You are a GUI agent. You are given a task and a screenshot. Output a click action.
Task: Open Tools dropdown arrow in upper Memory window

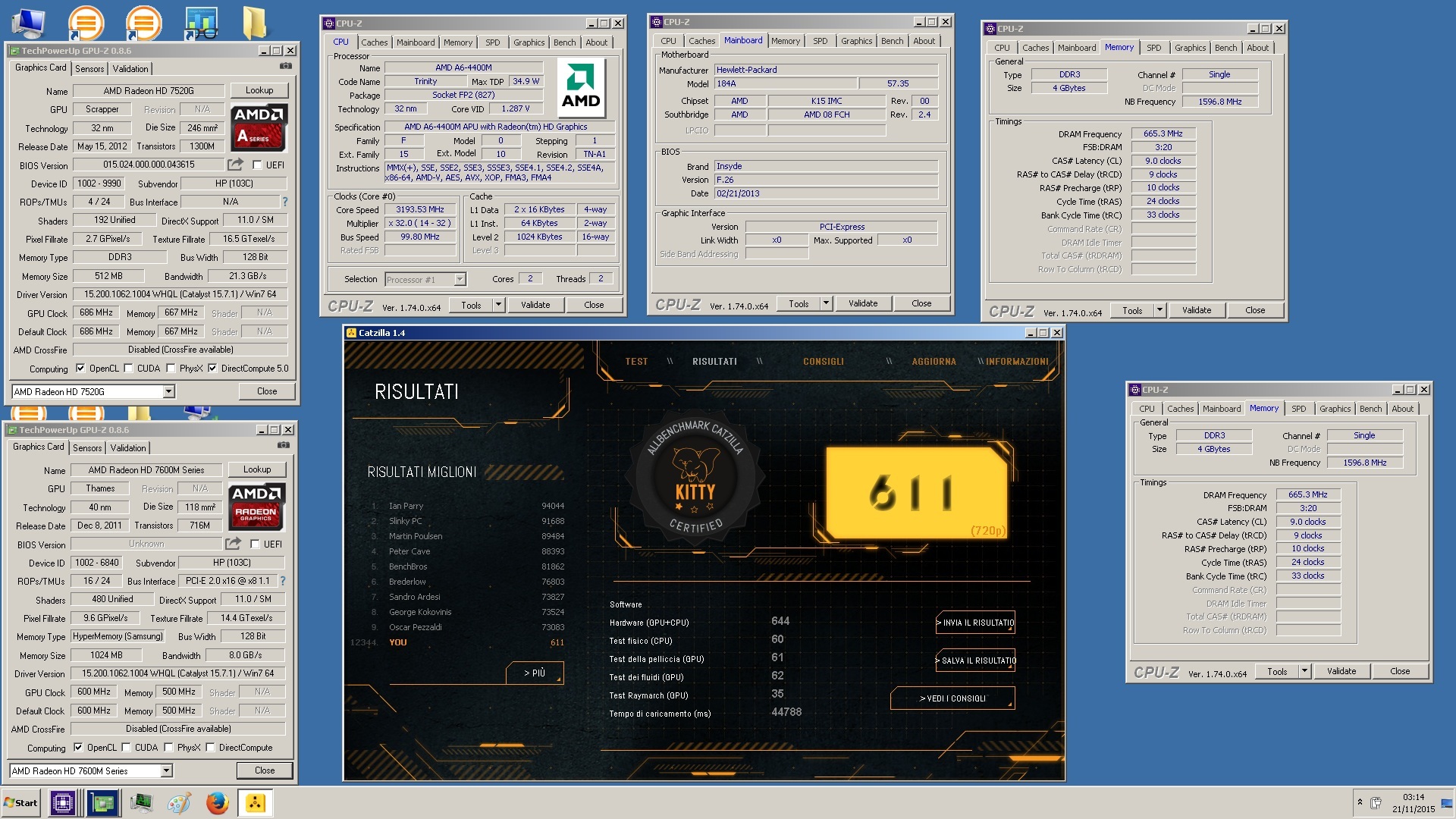pyautogui.click(x=1159, y=310)
